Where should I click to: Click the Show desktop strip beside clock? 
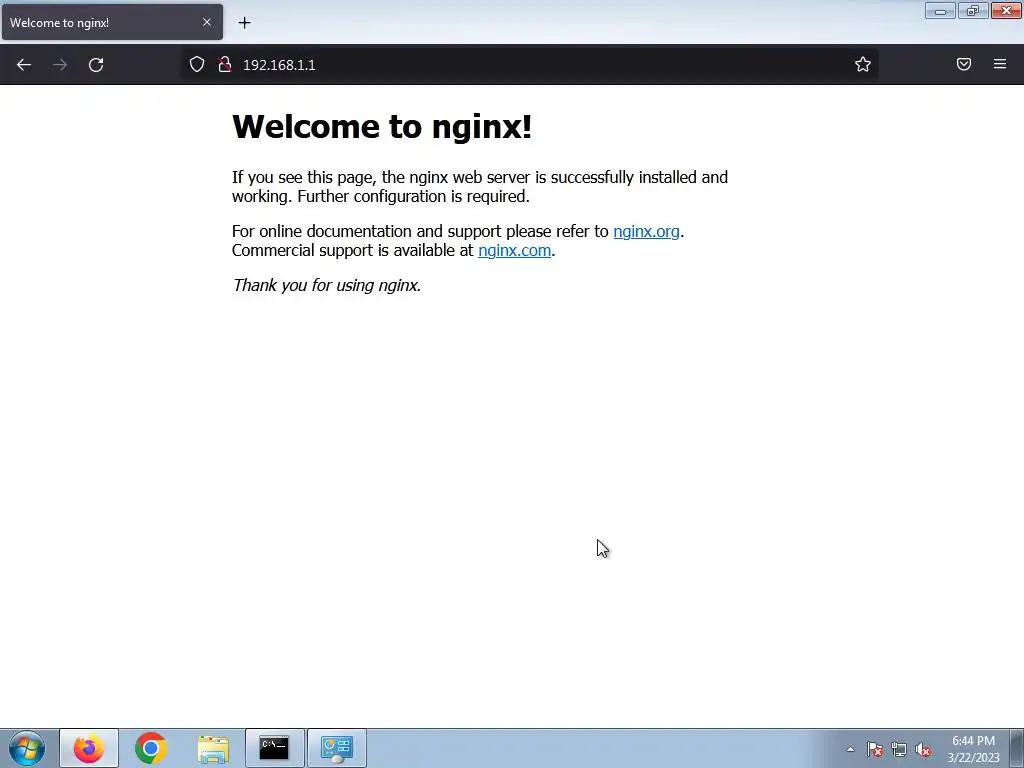pos(1016,748)
